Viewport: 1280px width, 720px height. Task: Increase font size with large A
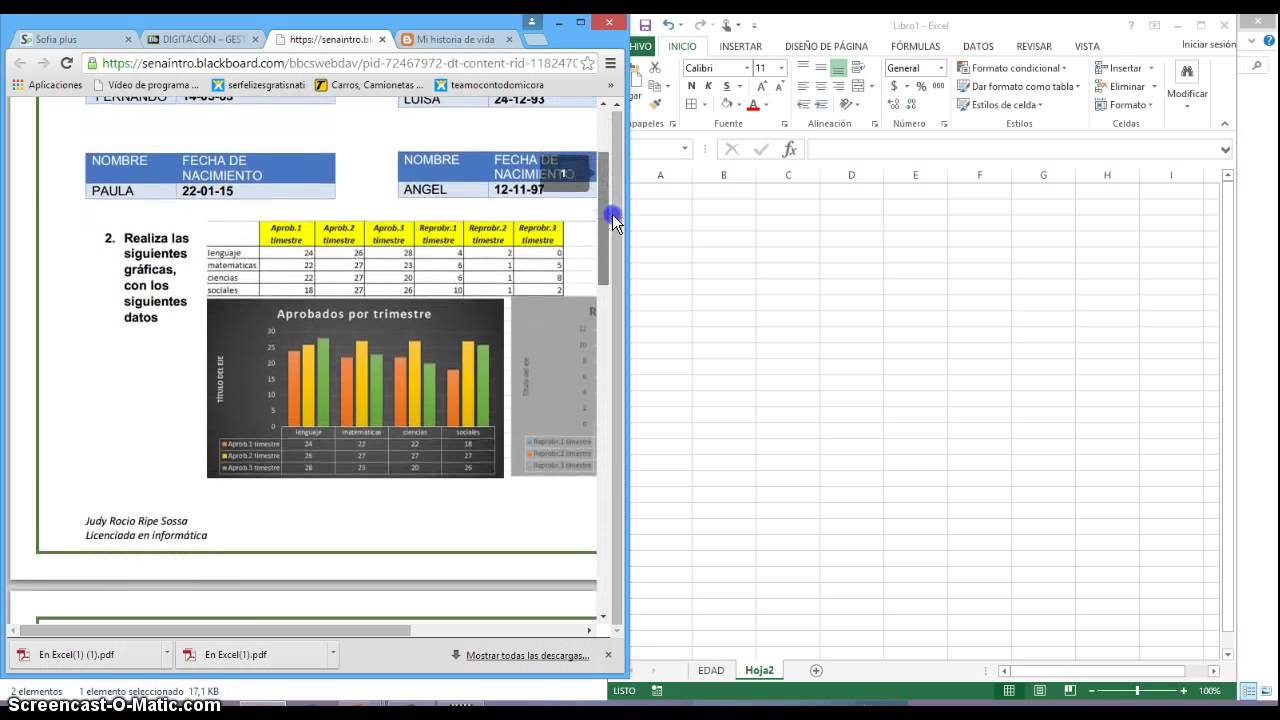[x=762, y=86]
